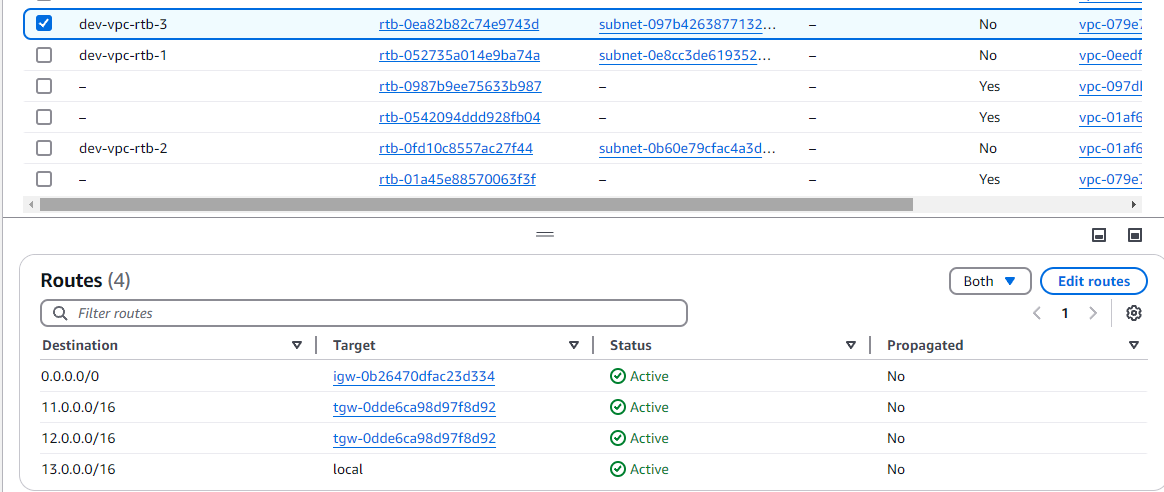Open internet gateway igw-0b26470dfac23d334 link
The image size is (1164, 492).
click(414, 377)
